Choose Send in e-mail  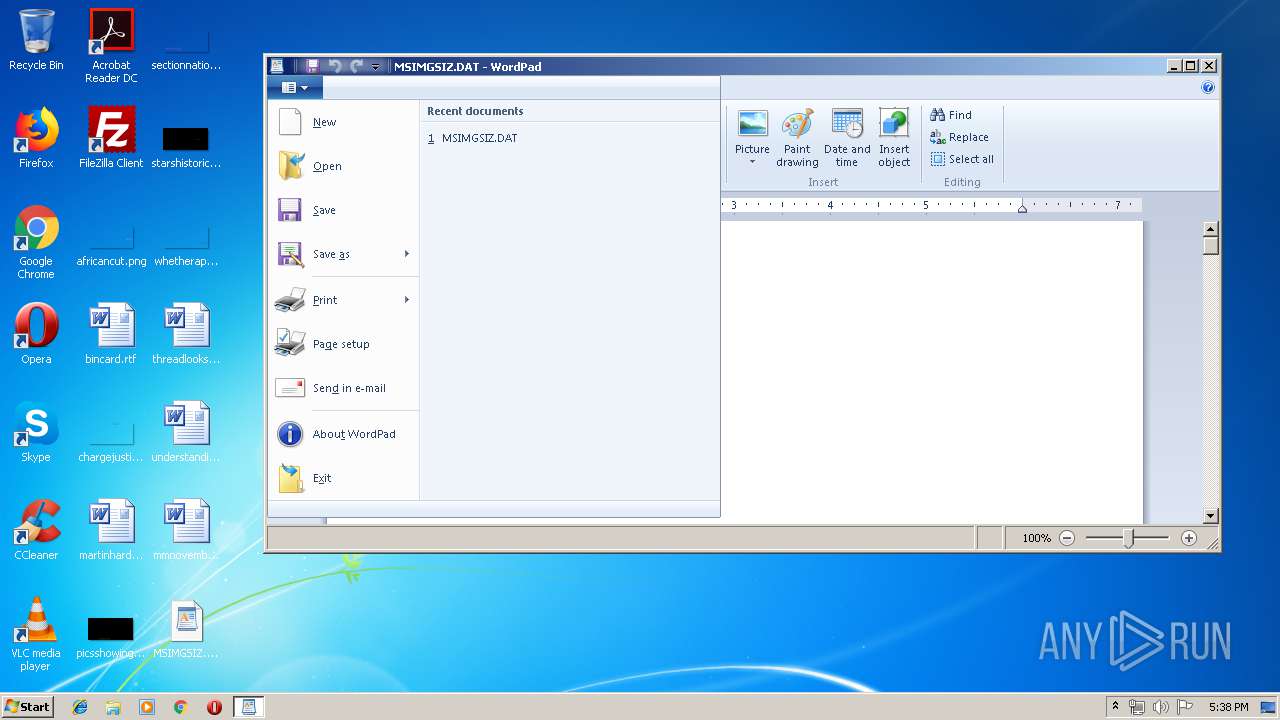pos(343,388)
